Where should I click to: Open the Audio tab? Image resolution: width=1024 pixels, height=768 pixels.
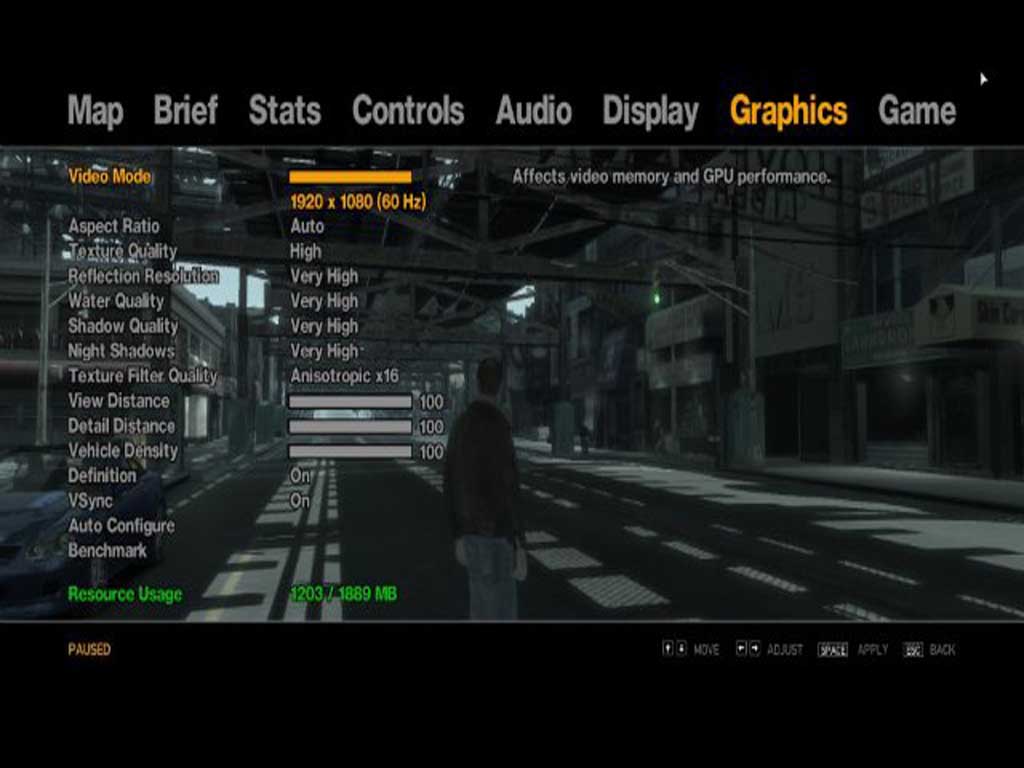click(533, 111)
